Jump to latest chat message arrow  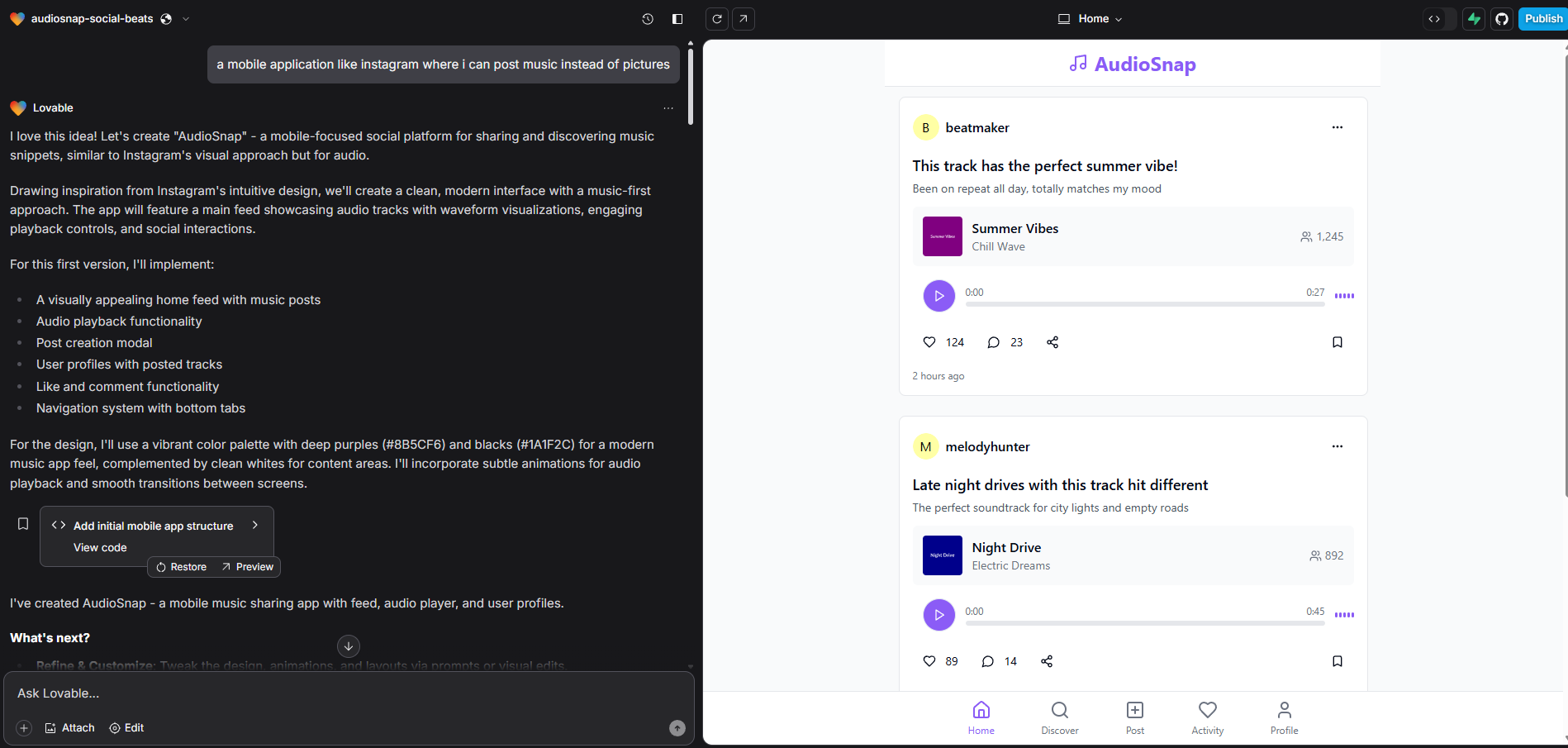tap(349, 646)
